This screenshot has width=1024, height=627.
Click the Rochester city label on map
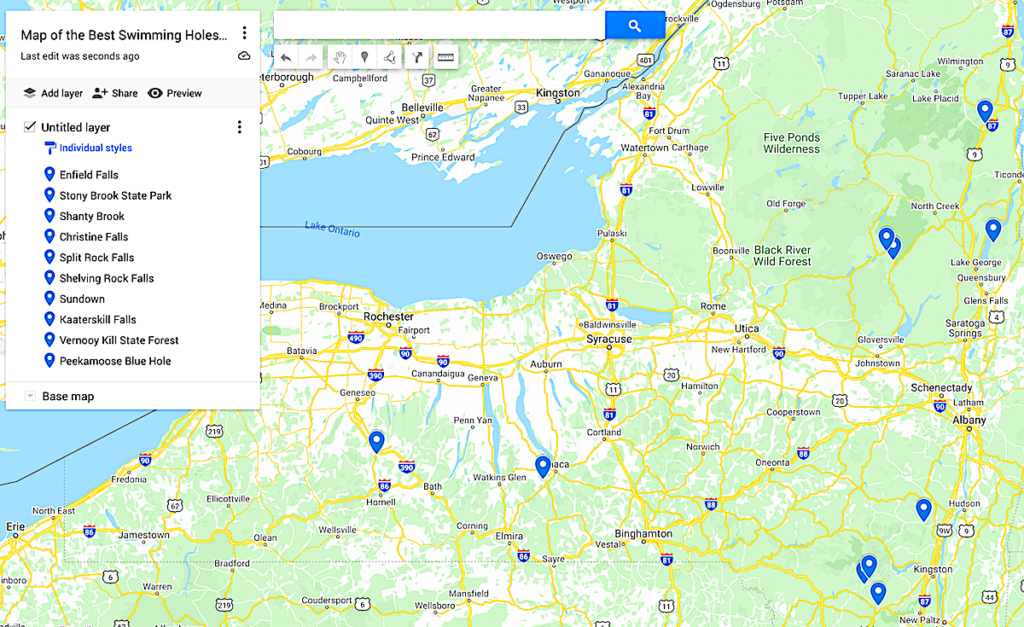(389, 316)
